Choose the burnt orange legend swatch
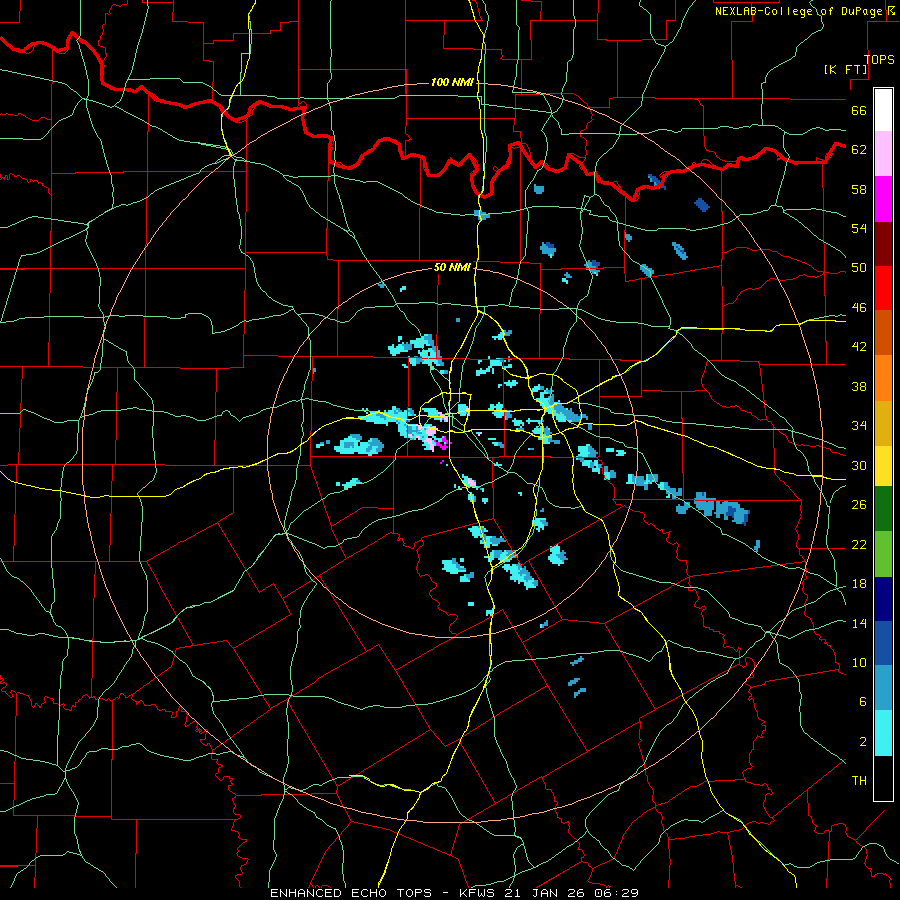 883,333
